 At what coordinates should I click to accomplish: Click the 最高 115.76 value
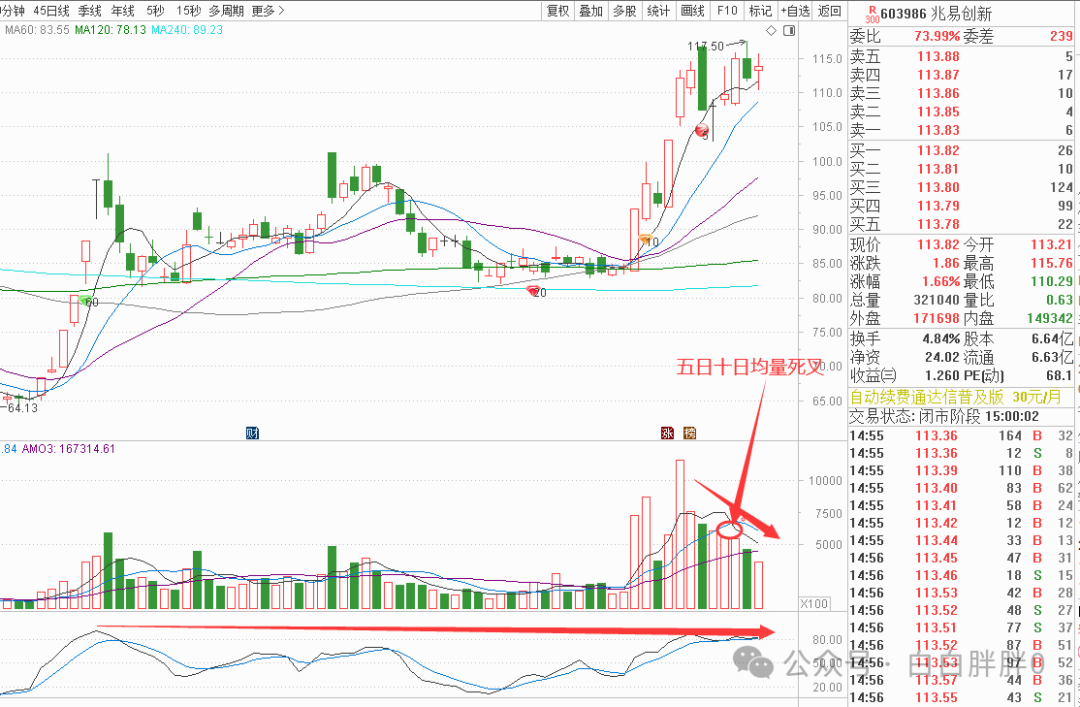pos(1051,263)
